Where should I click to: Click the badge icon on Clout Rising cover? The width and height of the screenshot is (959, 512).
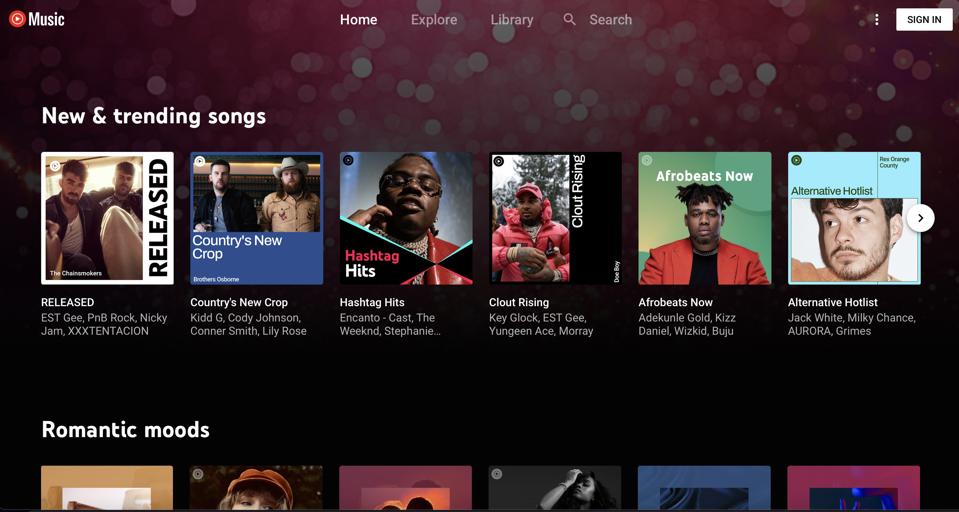click(498, 161)
